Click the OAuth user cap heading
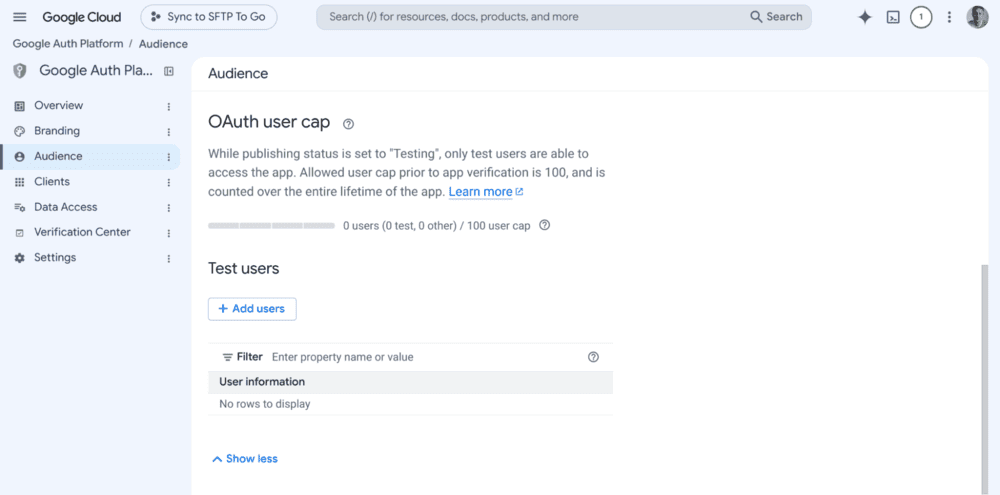The height and width of the screenshot is (495, 1000). pyautogui.click(x=269, y=122)
